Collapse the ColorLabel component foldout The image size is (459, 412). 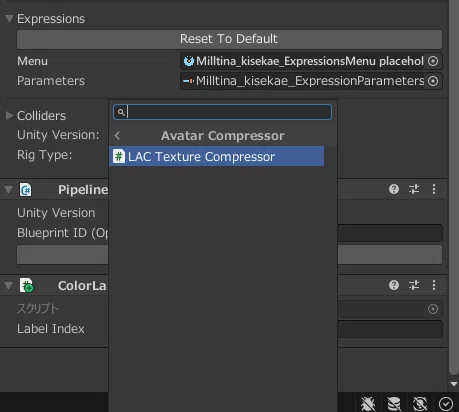tap(9, 286)
